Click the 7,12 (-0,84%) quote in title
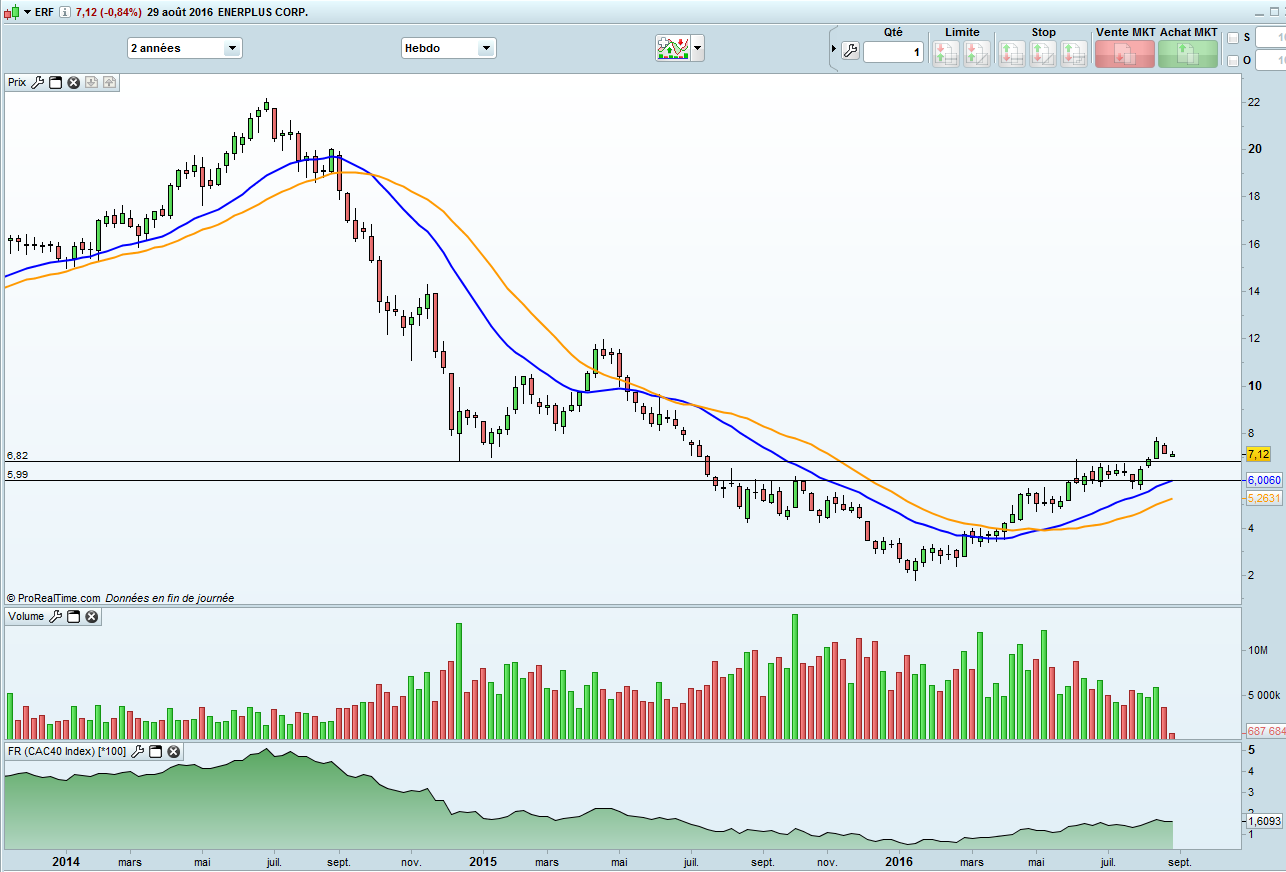Viewport: 1286px width, 872px height. [x=108, y=12]
